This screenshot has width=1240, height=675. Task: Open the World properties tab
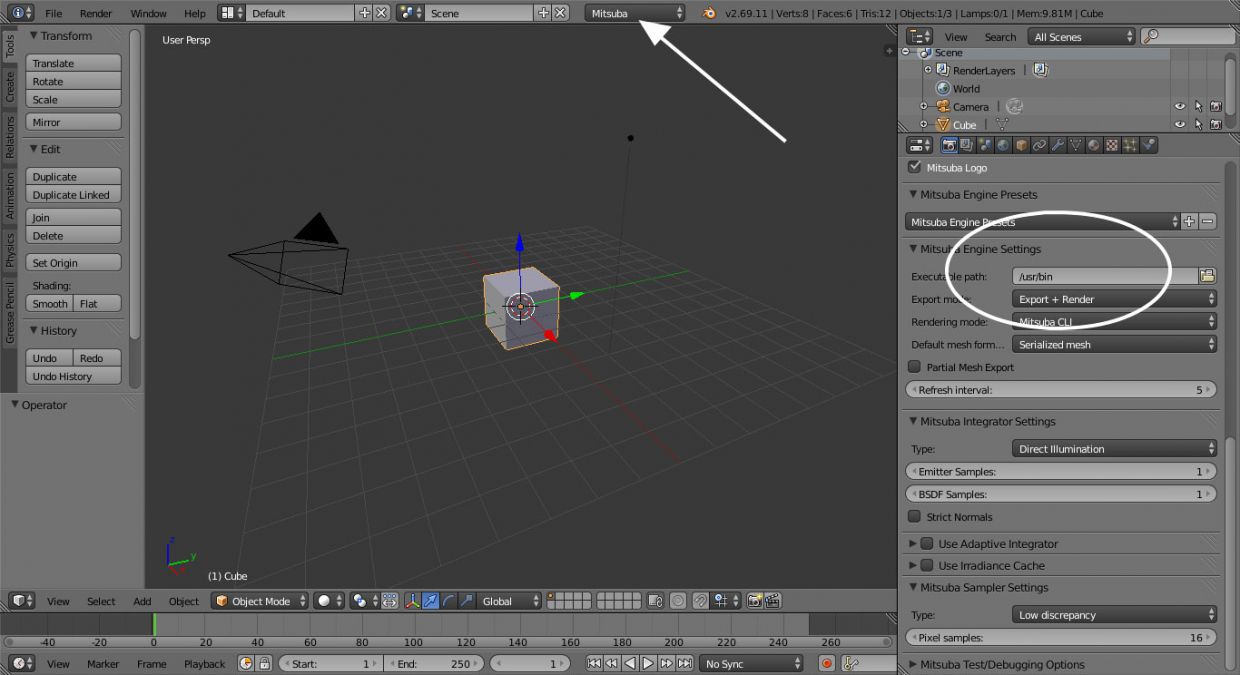(1003, 145)
